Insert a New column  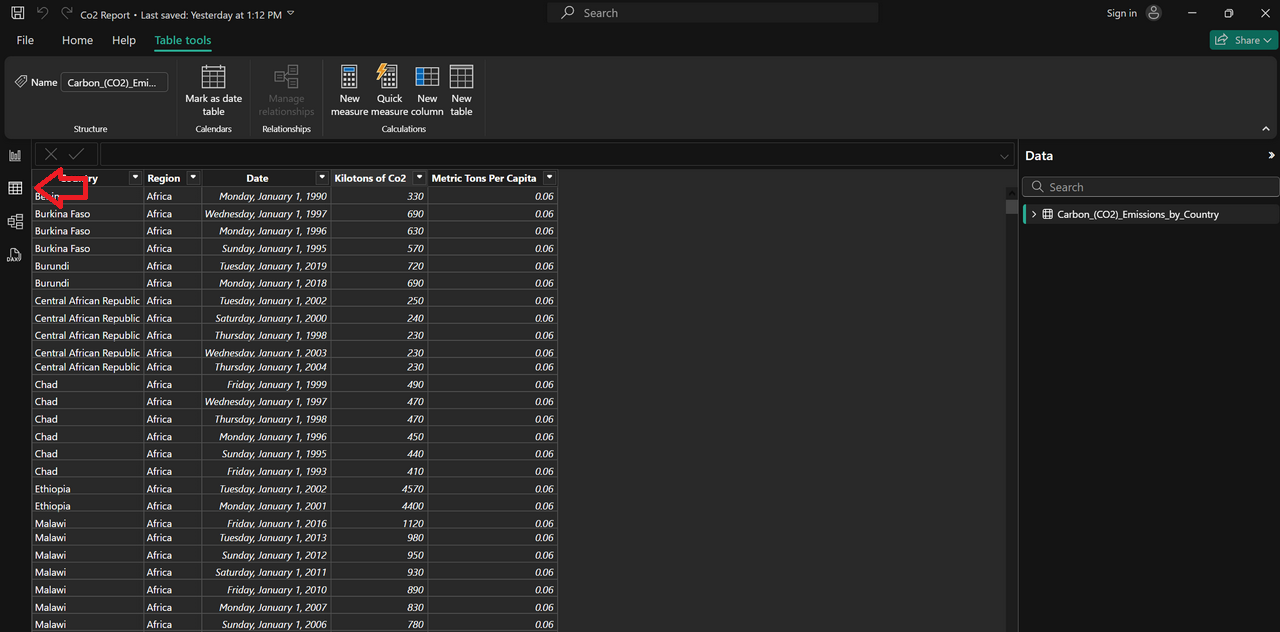pyautogui.click(x=427, y=91)
